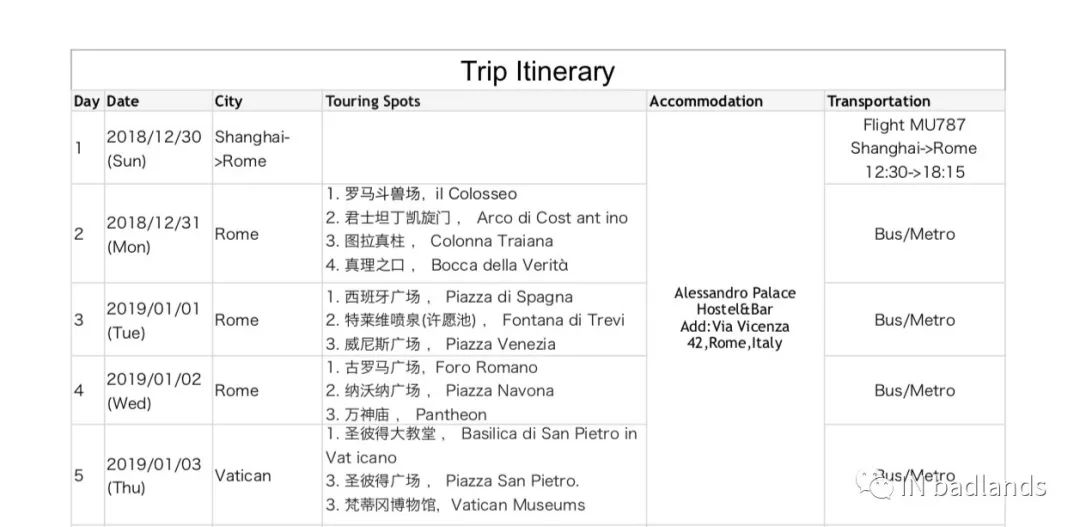
Task: Click the Vatican city cell
Action: click(x=243, y=475)
